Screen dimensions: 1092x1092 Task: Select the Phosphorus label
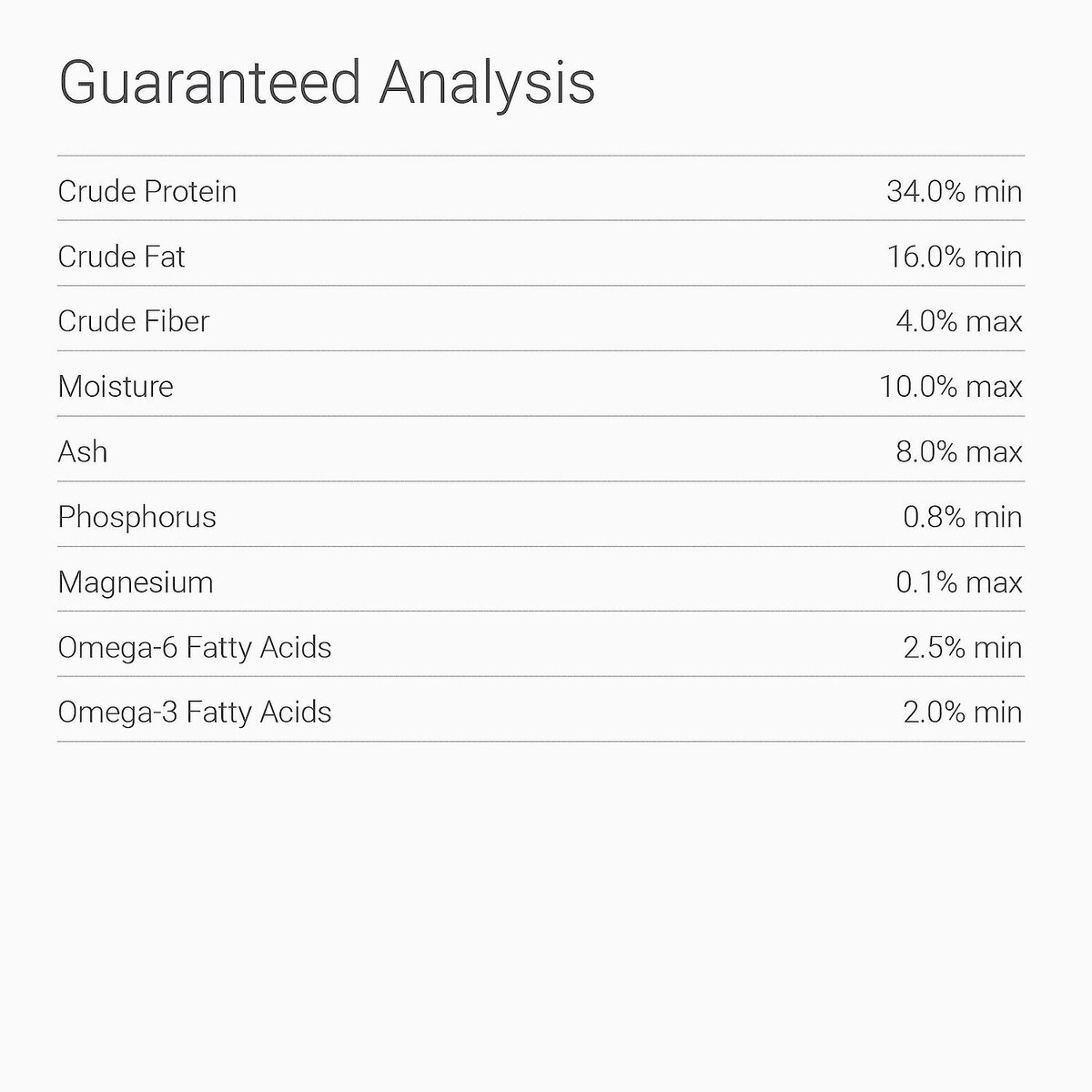[x=136, y=517]
